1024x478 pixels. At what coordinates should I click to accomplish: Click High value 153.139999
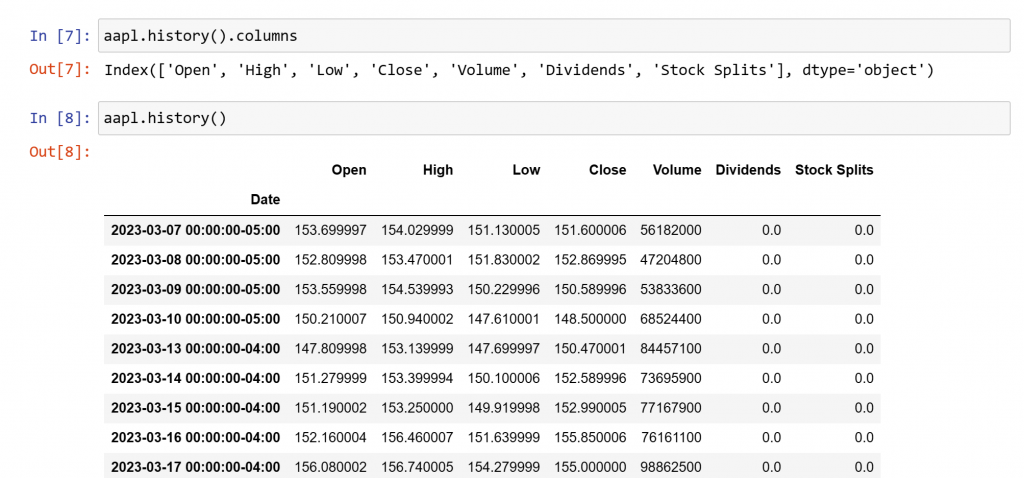(x=417, y=349)
